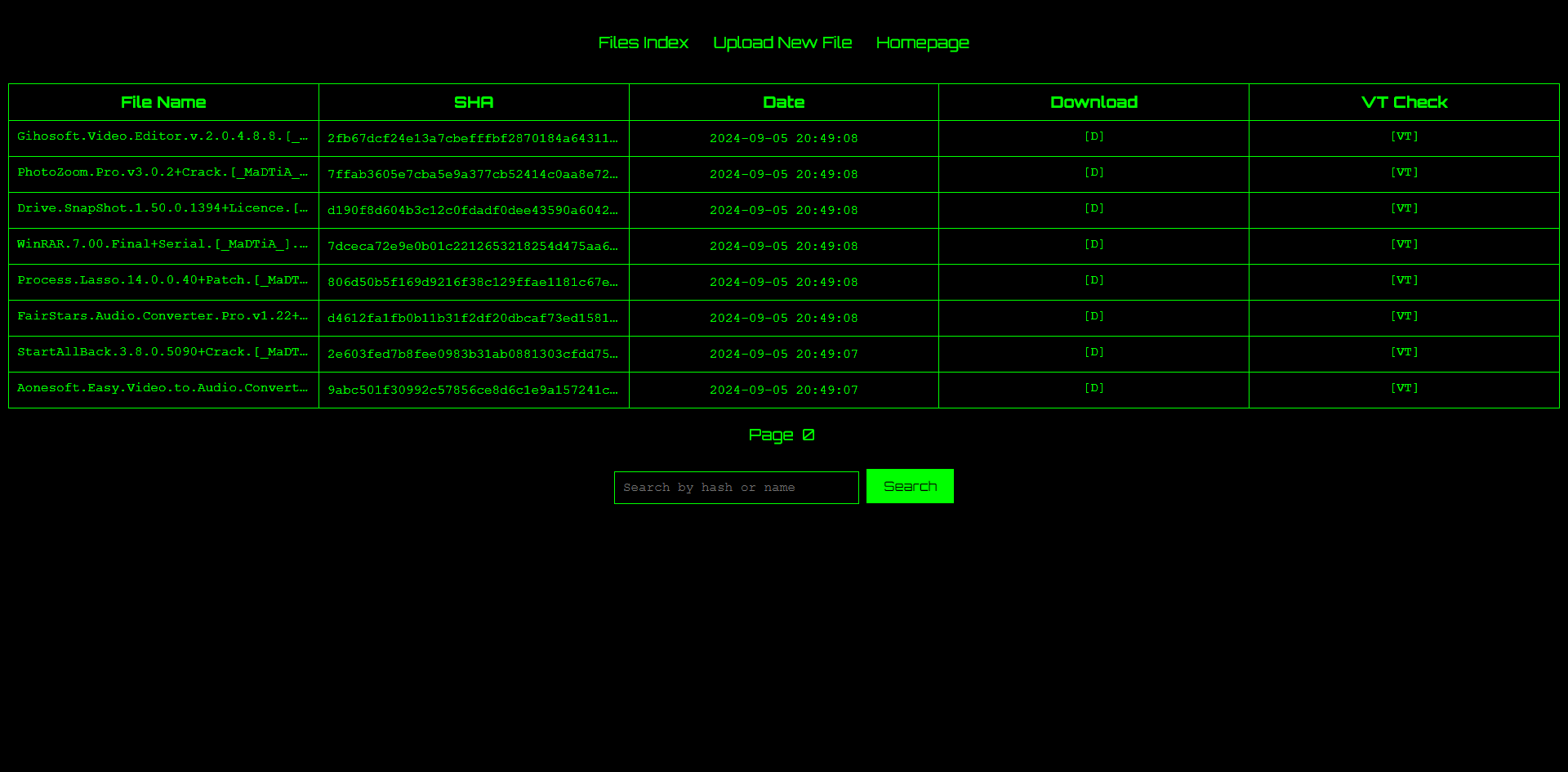Download the WinRAR 7.00 file
The width and height of the screenshot is (1568, 772).
pos(1094,244)
